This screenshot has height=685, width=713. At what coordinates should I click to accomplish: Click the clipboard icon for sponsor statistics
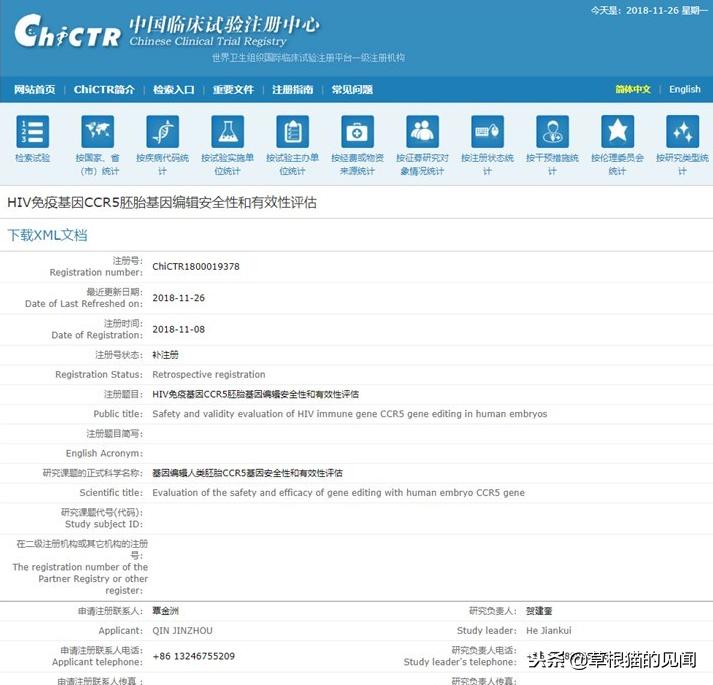pyautogui.click(x=292, y=131)
